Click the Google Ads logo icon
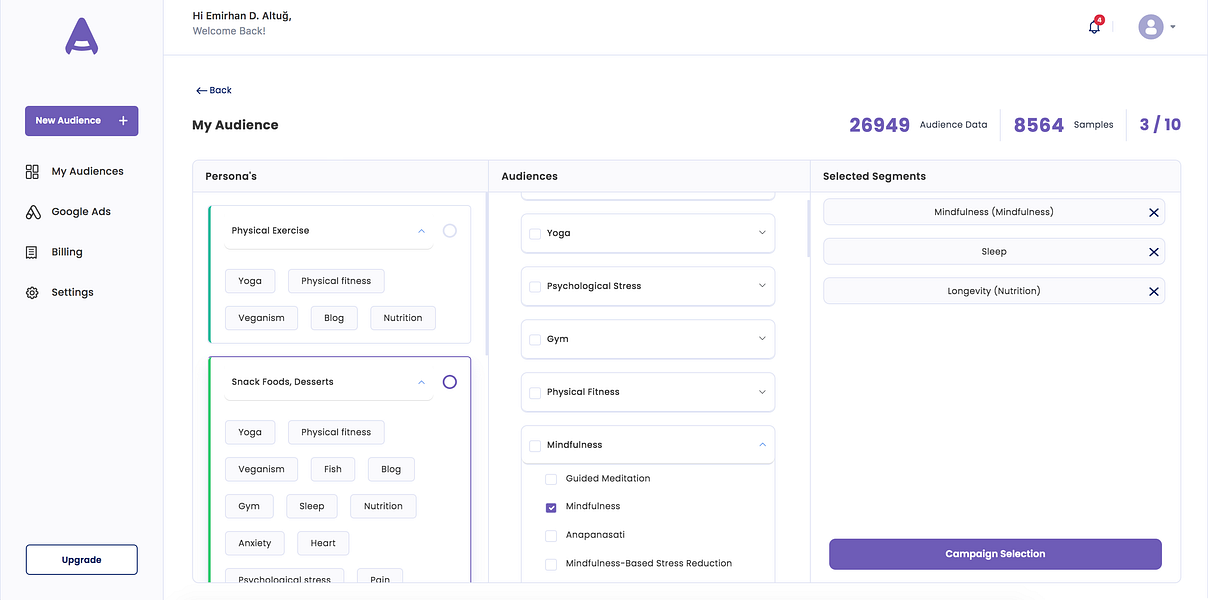This screenshot has height=600, width=1208. click(32, 212)
